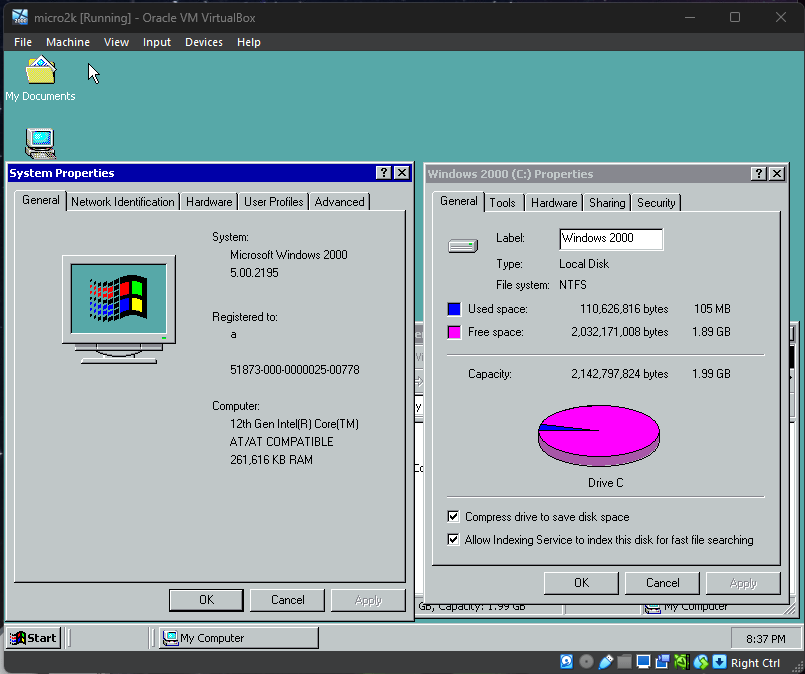The width and height of the screenshot is (805, 674).
Task: Click the mouse integration status icon
Action: point(700,662)
